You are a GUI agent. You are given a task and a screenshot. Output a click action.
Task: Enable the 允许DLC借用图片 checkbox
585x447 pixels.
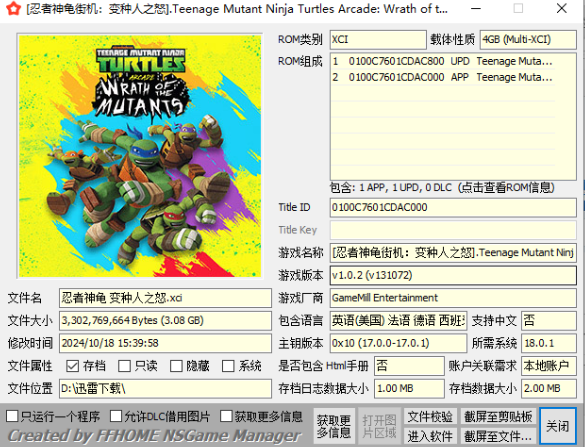tap(116, 416)
